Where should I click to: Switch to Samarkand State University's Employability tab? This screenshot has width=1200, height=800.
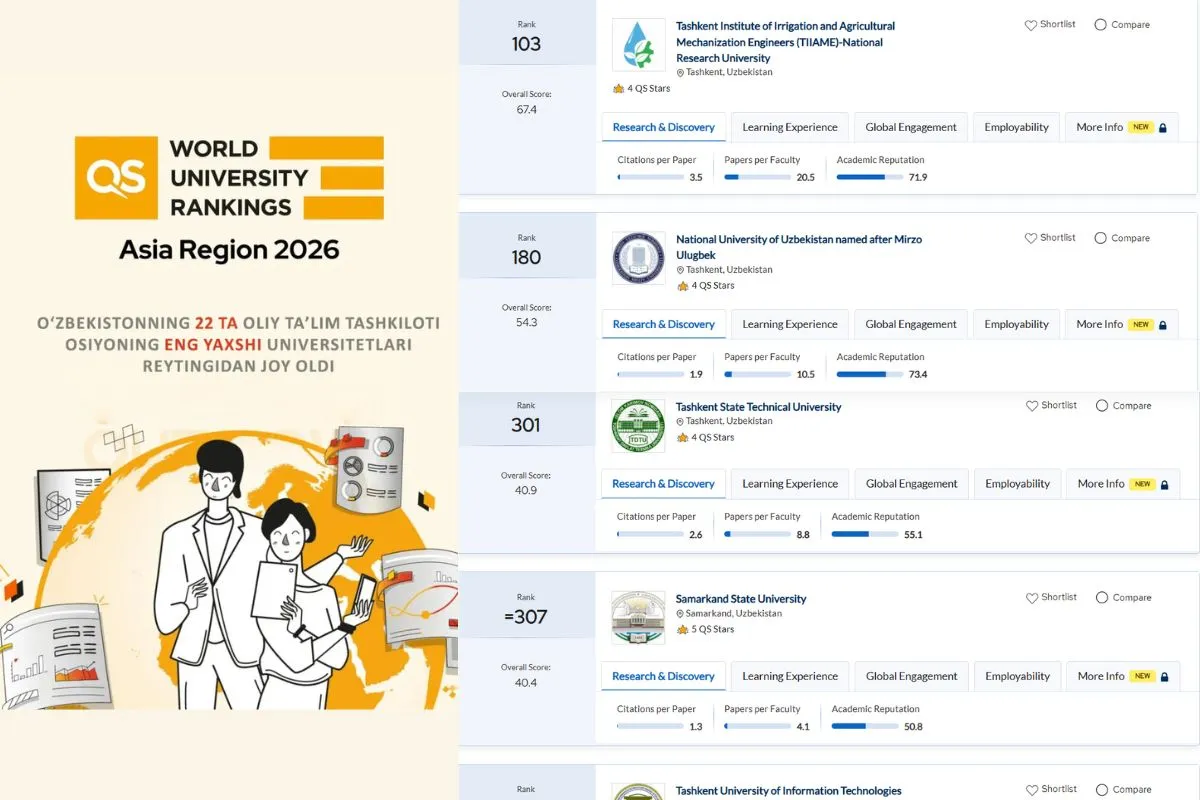coord(1017,676)
